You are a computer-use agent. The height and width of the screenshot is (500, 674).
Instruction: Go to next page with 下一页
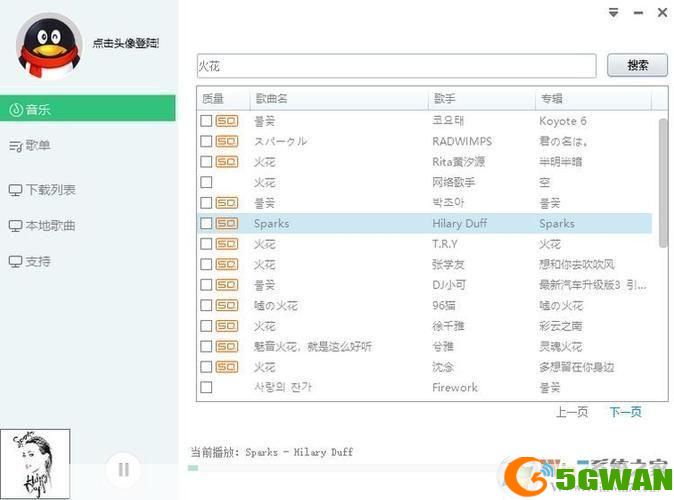pos(625,412)
